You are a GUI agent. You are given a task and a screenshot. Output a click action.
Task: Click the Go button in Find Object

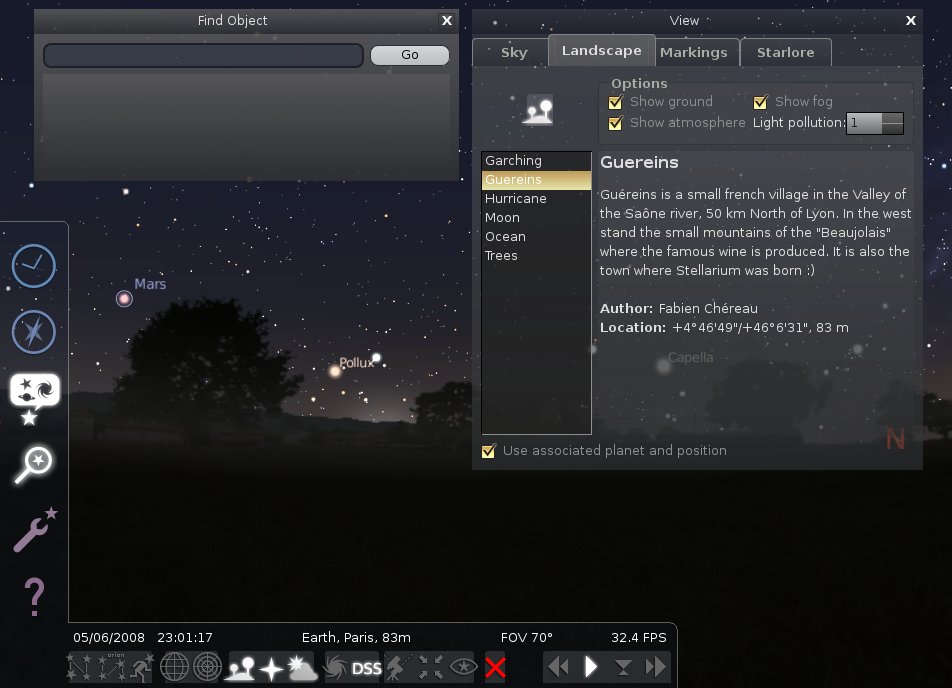point(410,55)
